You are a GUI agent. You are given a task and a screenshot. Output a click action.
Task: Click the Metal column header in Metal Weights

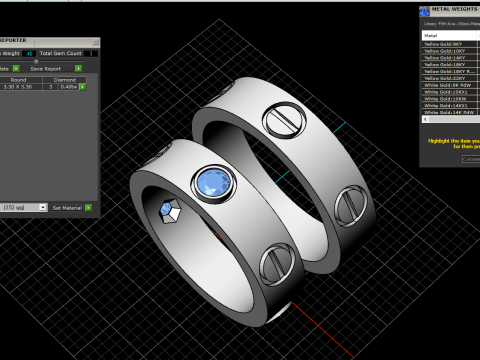[450, 35]
